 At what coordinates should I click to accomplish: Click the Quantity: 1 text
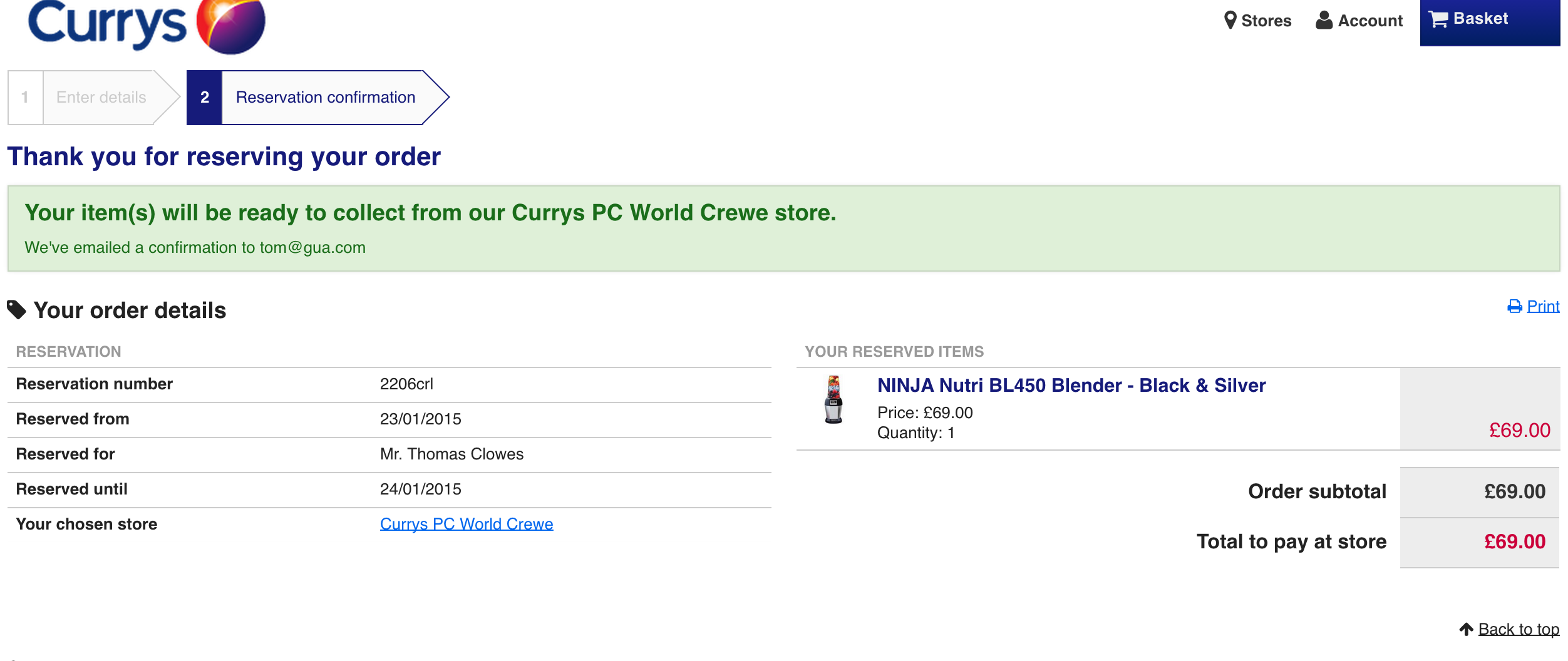916,433
